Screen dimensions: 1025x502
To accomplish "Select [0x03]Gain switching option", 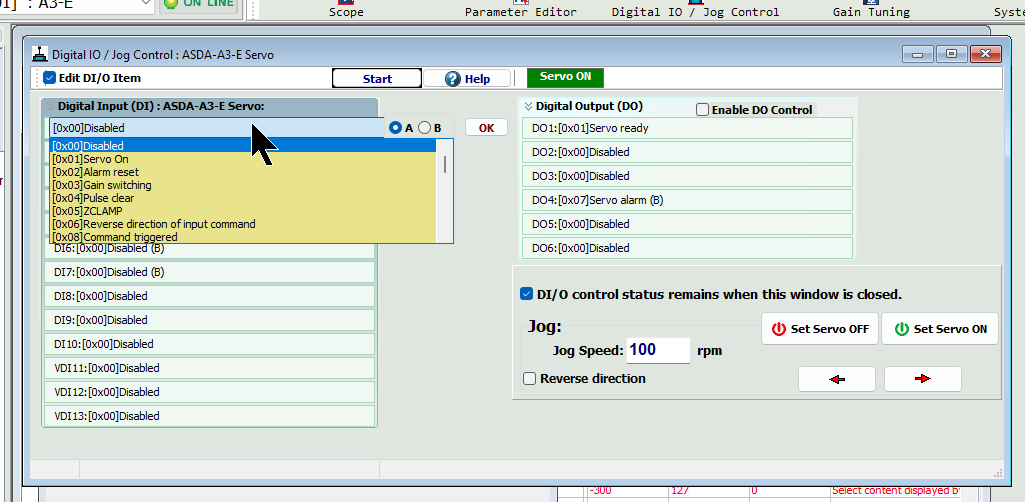I will (243, 185).
